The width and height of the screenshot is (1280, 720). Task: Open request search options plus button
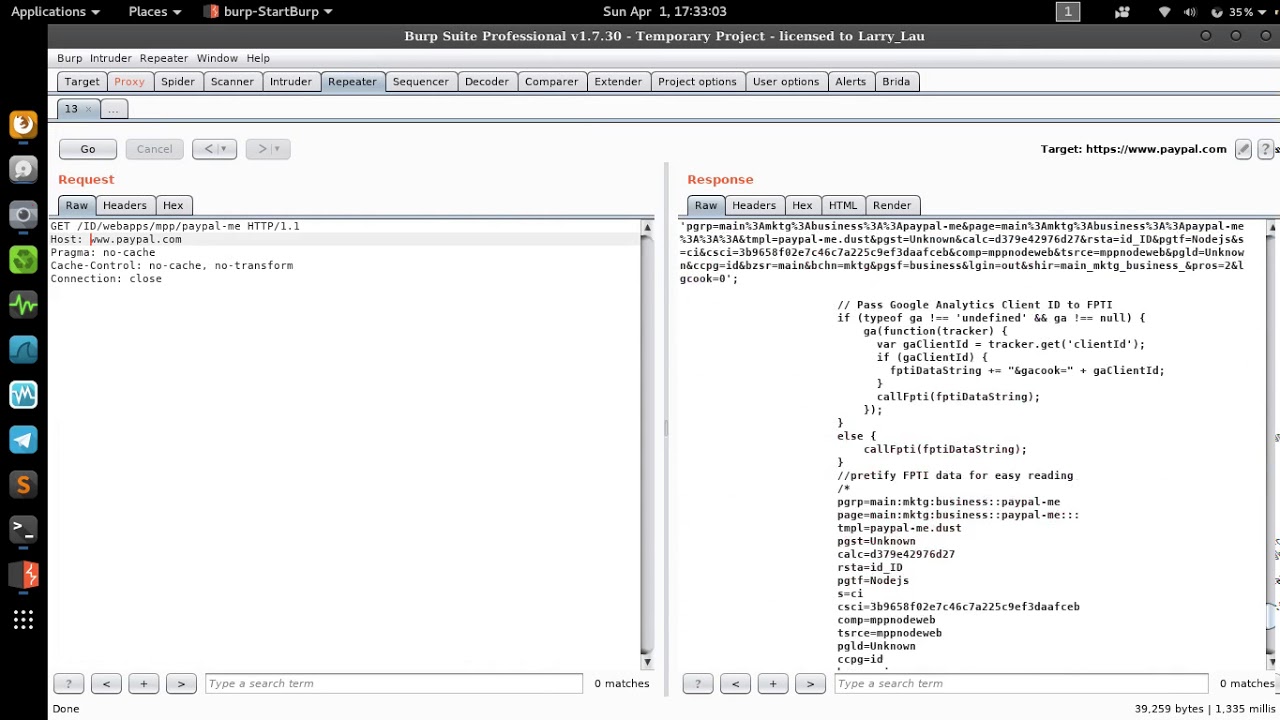pyautogui.click(x=143, y=684)
